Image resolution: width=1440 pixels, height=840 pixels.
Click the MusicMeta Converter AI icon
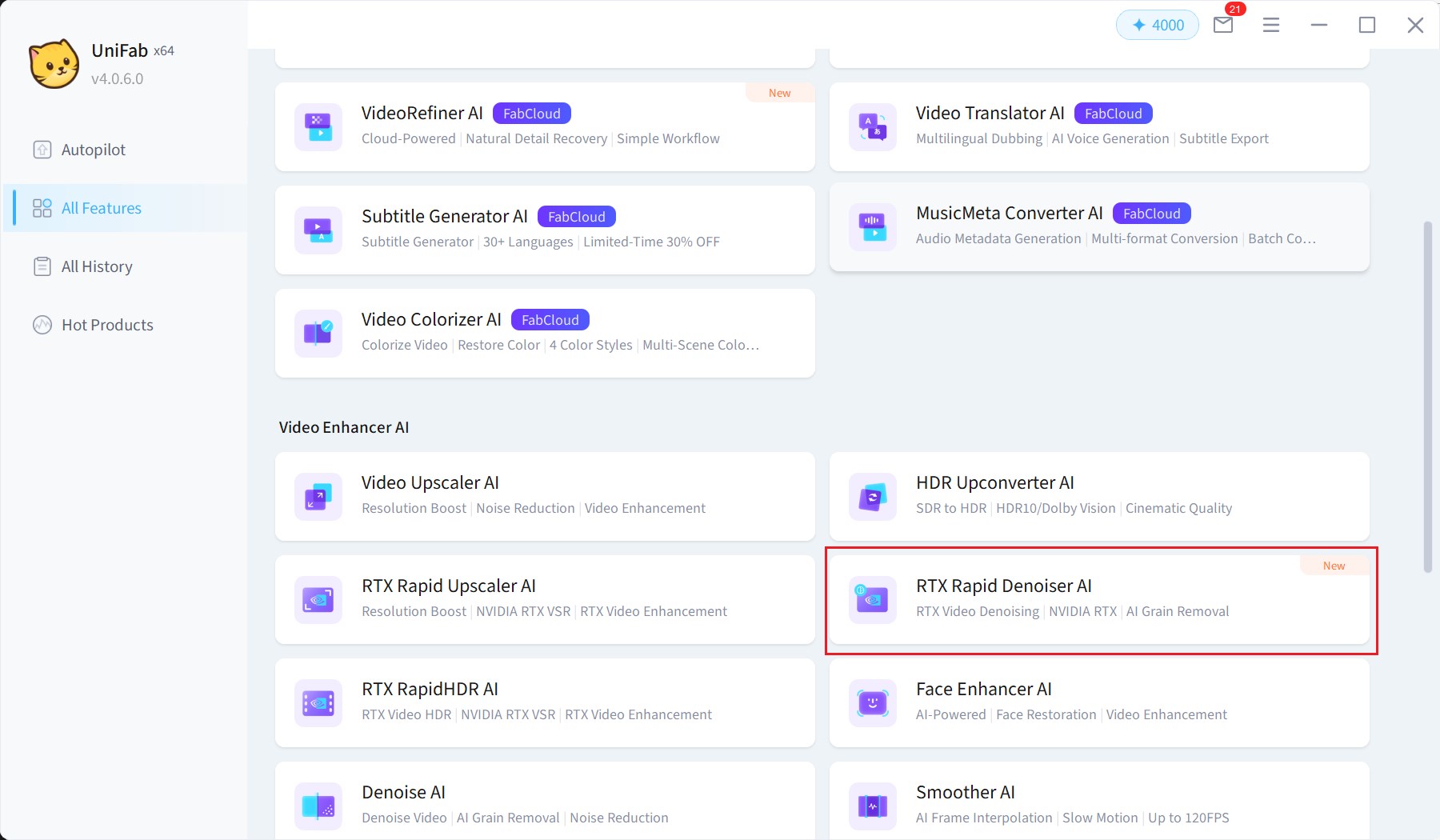click(x=873, y=226)
